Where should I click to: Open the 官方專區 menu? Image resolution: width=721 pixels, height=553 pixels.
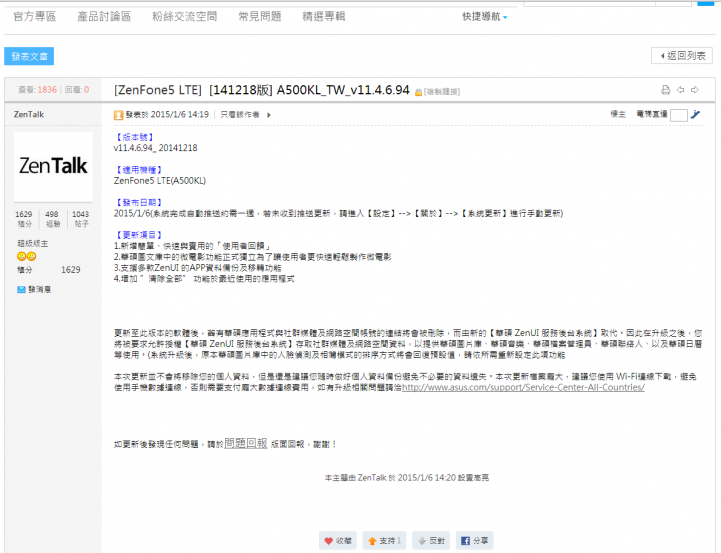coord(34,17)
